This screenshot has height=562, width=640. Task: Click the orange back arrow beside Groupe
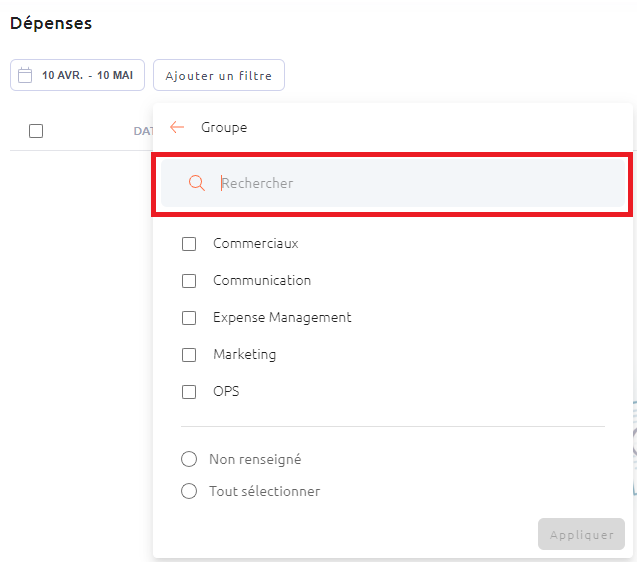177,127
